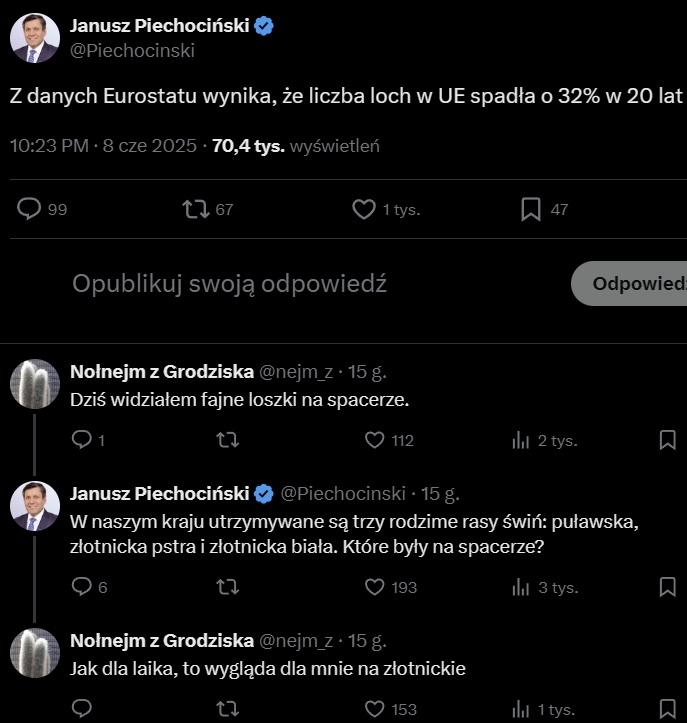Open the cactus avatar of the first reply
This screenshot has height=723, width=687.
[35, 384]
